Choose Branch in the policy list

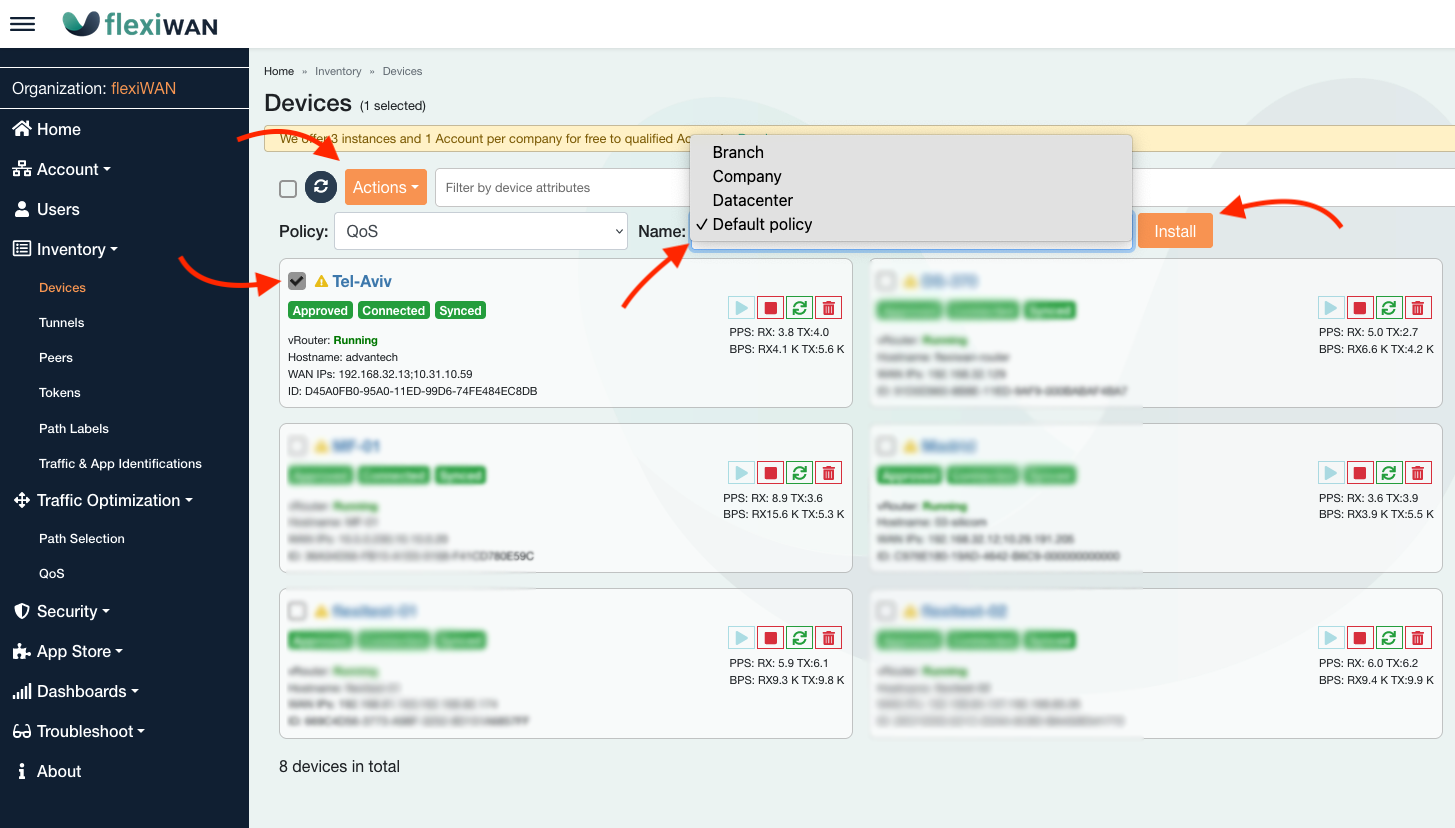[x=738, y=152]
